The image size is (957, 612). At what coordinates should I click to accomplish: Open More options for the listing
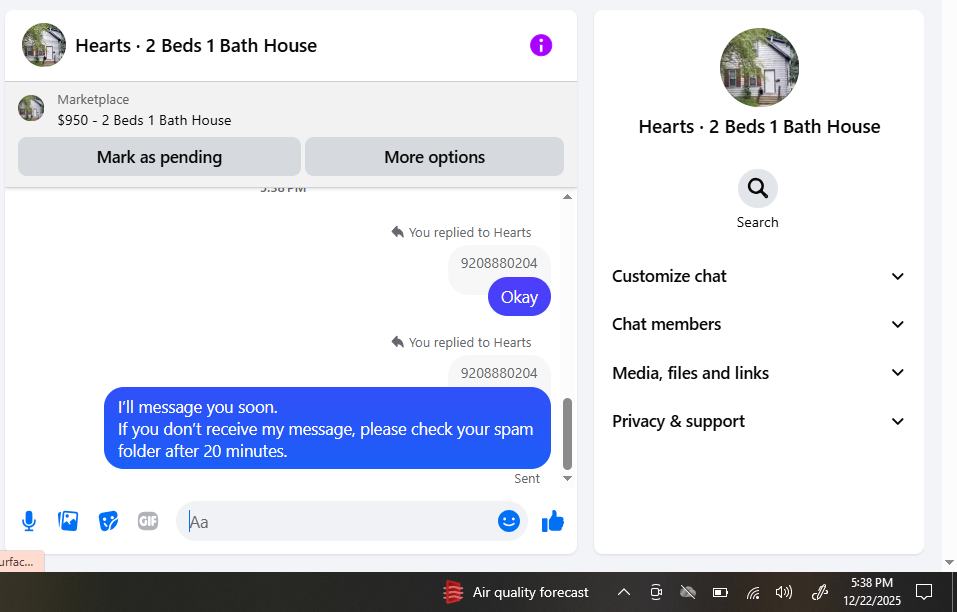[x=435, y=157]
